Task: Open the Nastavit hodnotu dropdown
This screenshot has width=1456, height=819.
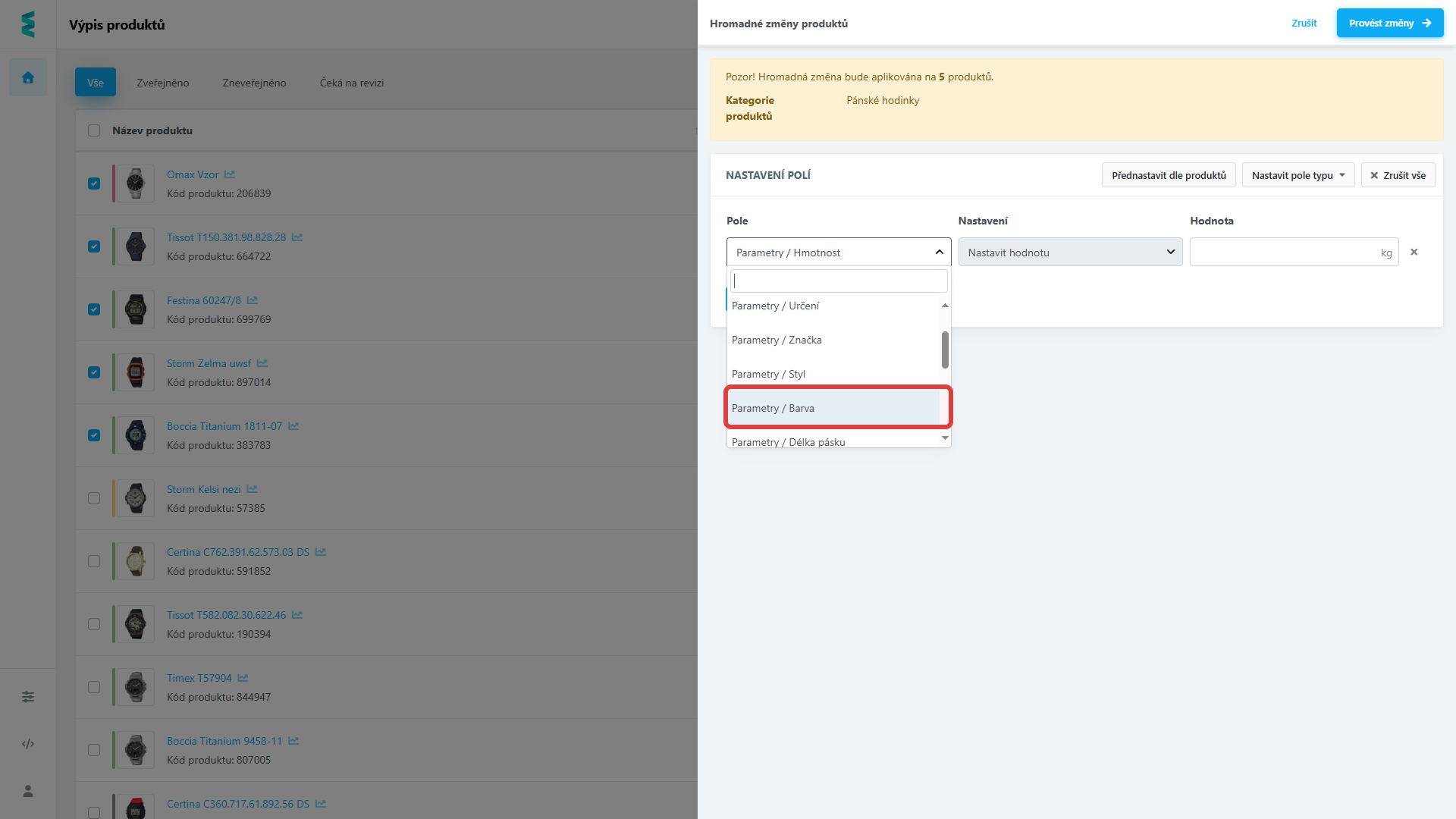Action: (1070, 253)
